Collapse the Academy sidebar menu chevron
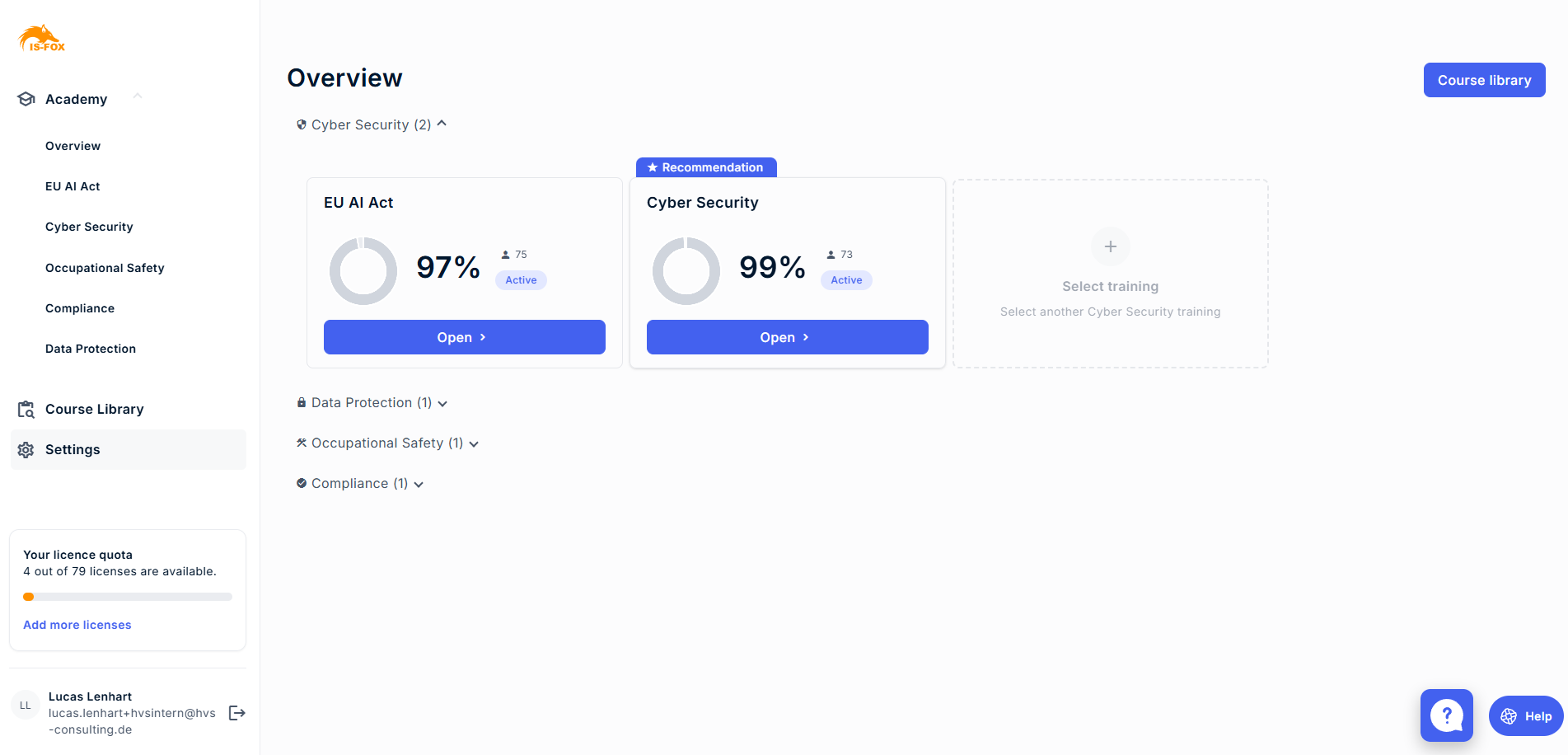Viewport: 1568px width, 755px height. [138, 96]
